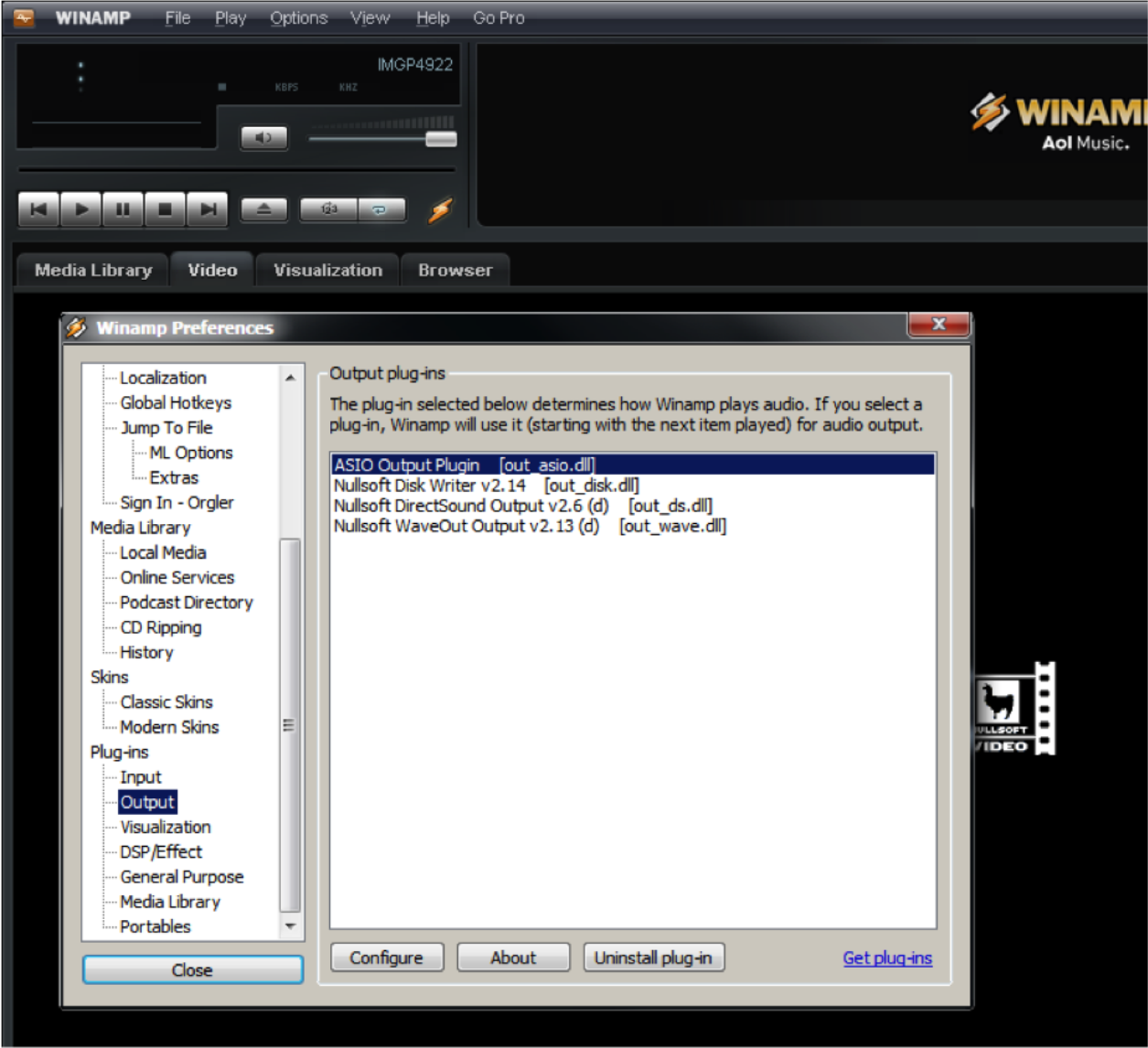Select DSP/Effect in the preferences tree
This screenshot has width=1148, height=1048.
(161, 851)
